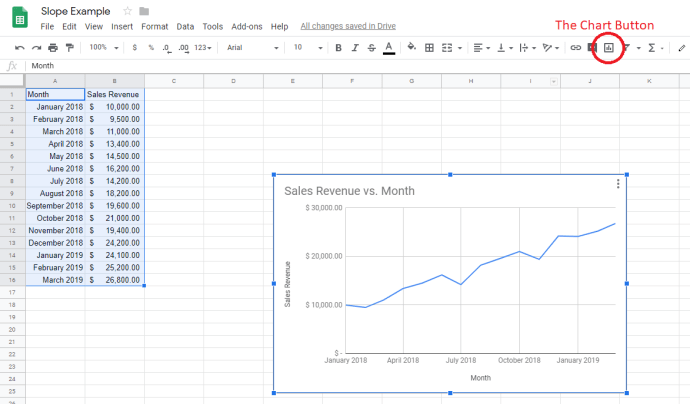This screenshot has width=690, height=404.
Task: Star the Slope Example document
Action: [127, 10]
